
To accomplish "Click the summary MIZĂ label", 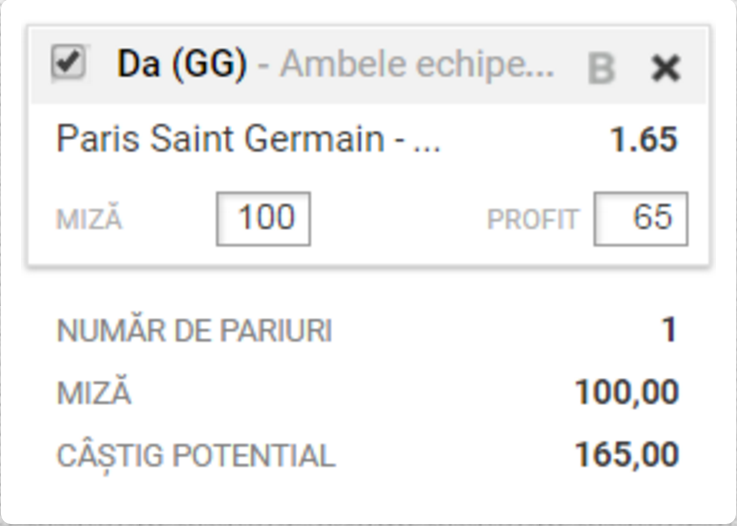I will [94, 392].
